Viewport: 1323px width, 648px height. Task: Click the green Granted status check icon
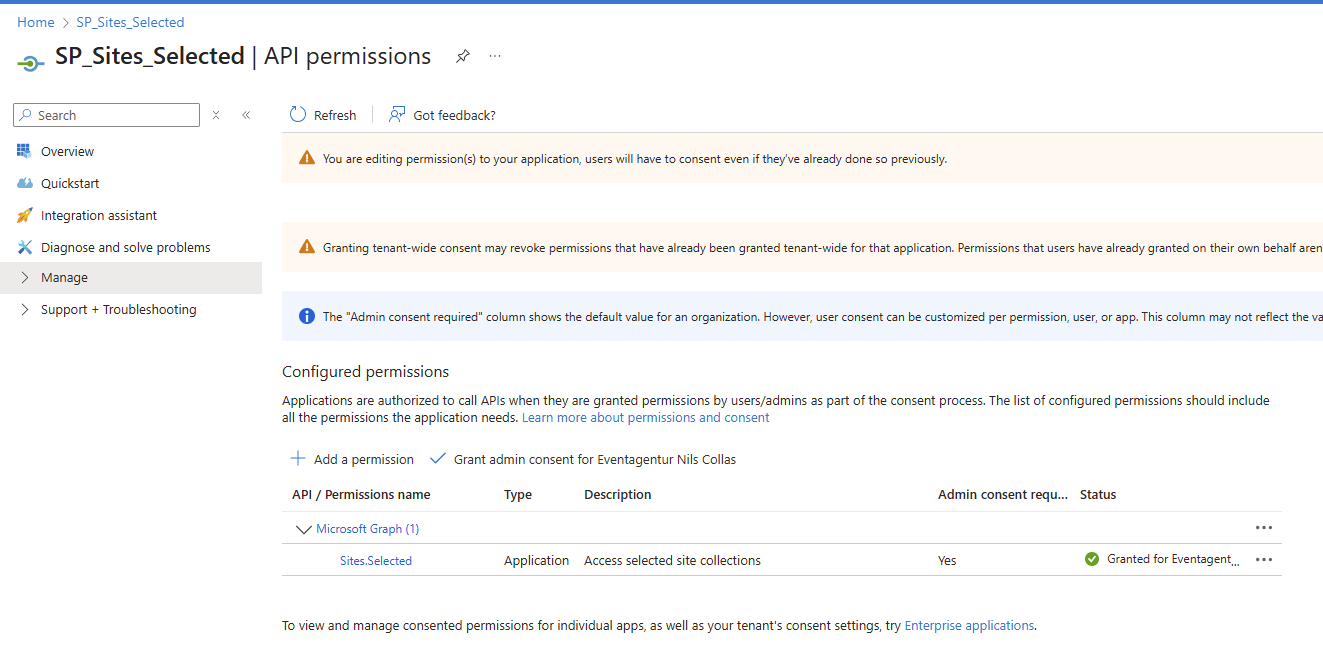click(1092, 559)
